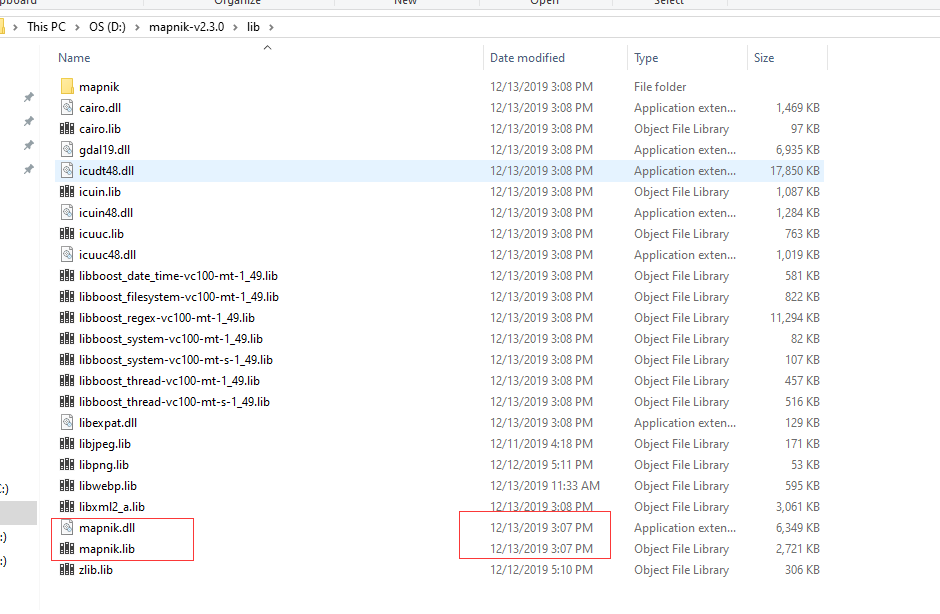The height and width of the screenshot is (614, 940).
Task: Navigate to This PC via breadcrumb
Action: [46, 26]
